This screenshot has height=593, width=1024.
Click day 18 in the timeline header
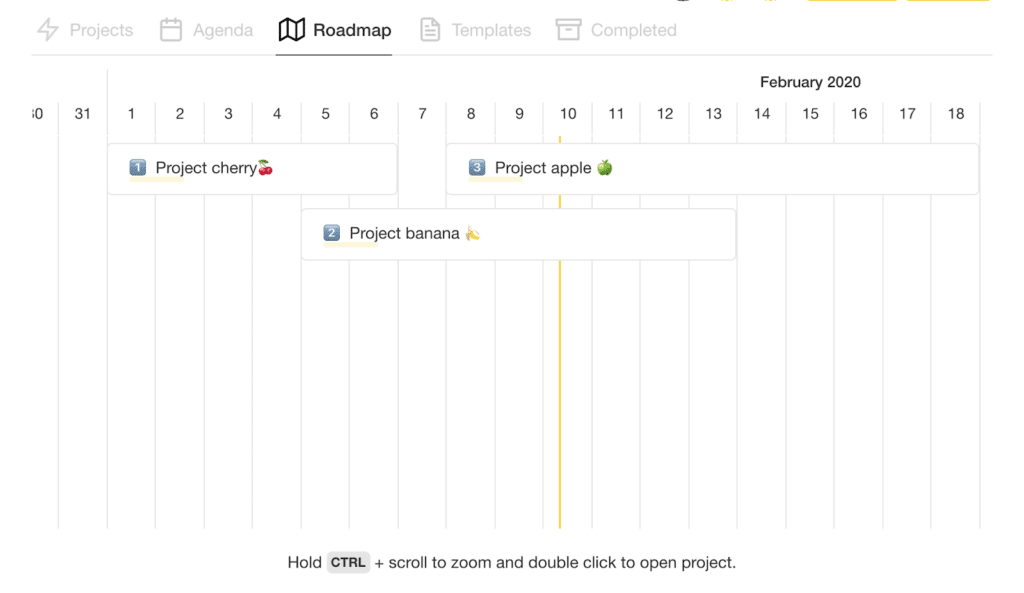click(x=956, y=114)
